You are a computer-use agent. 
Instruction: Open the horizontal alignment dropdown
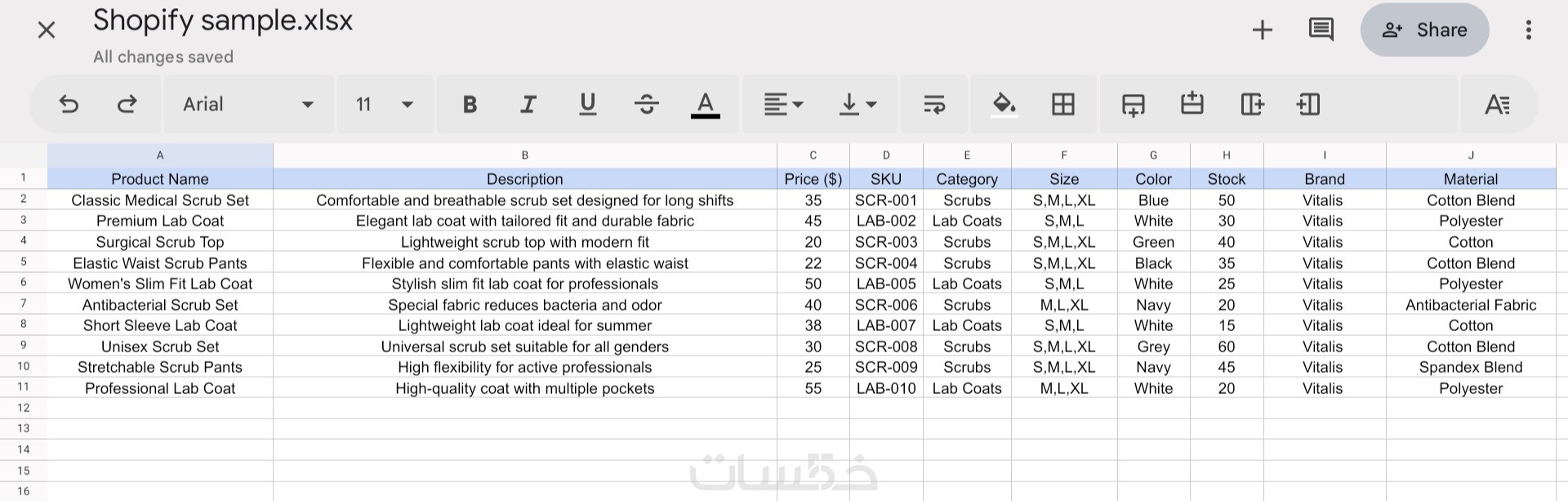click(783, 104)
